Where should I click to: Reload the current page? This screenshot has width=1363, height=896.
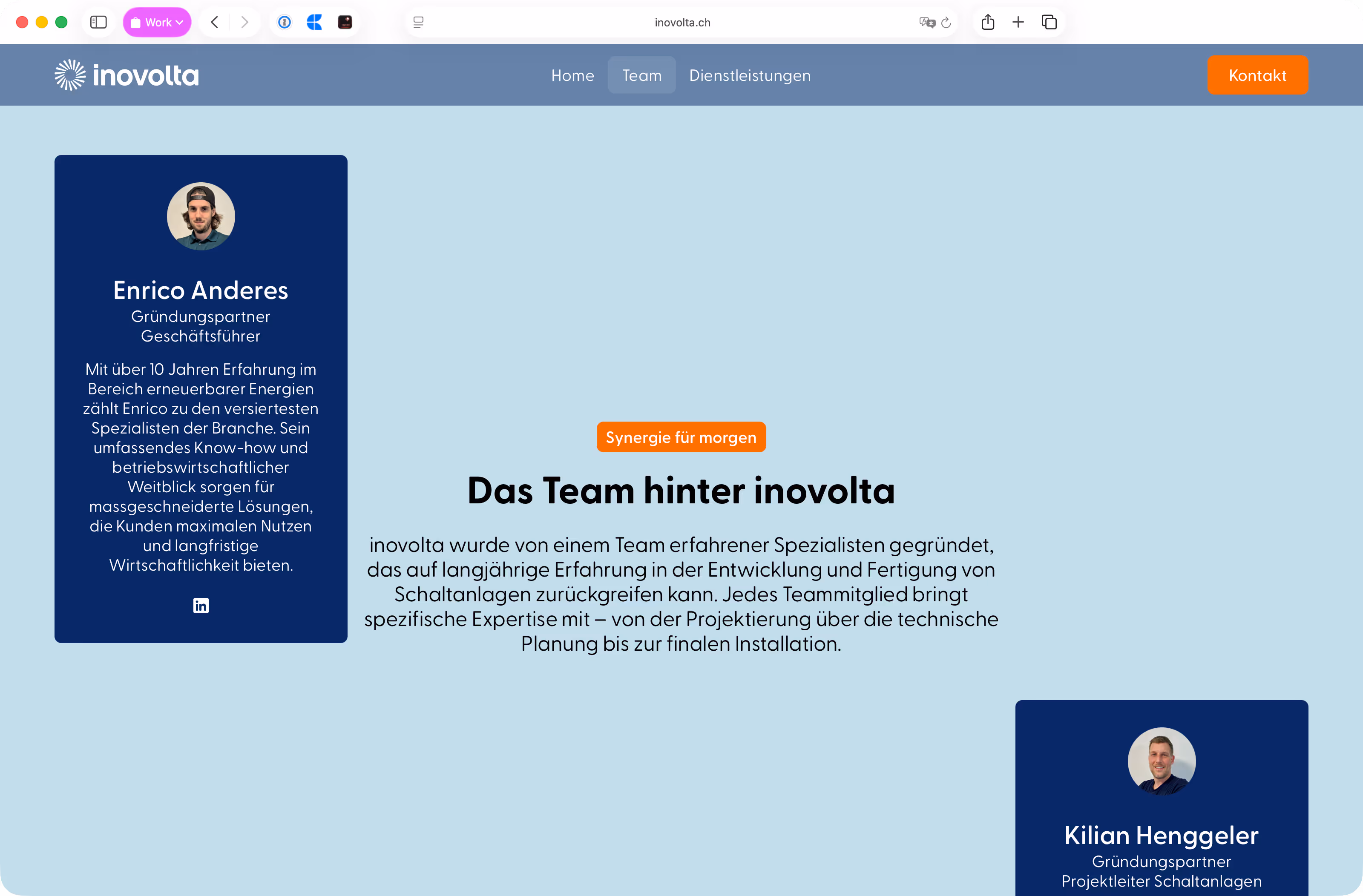click(x=946, y=22)
